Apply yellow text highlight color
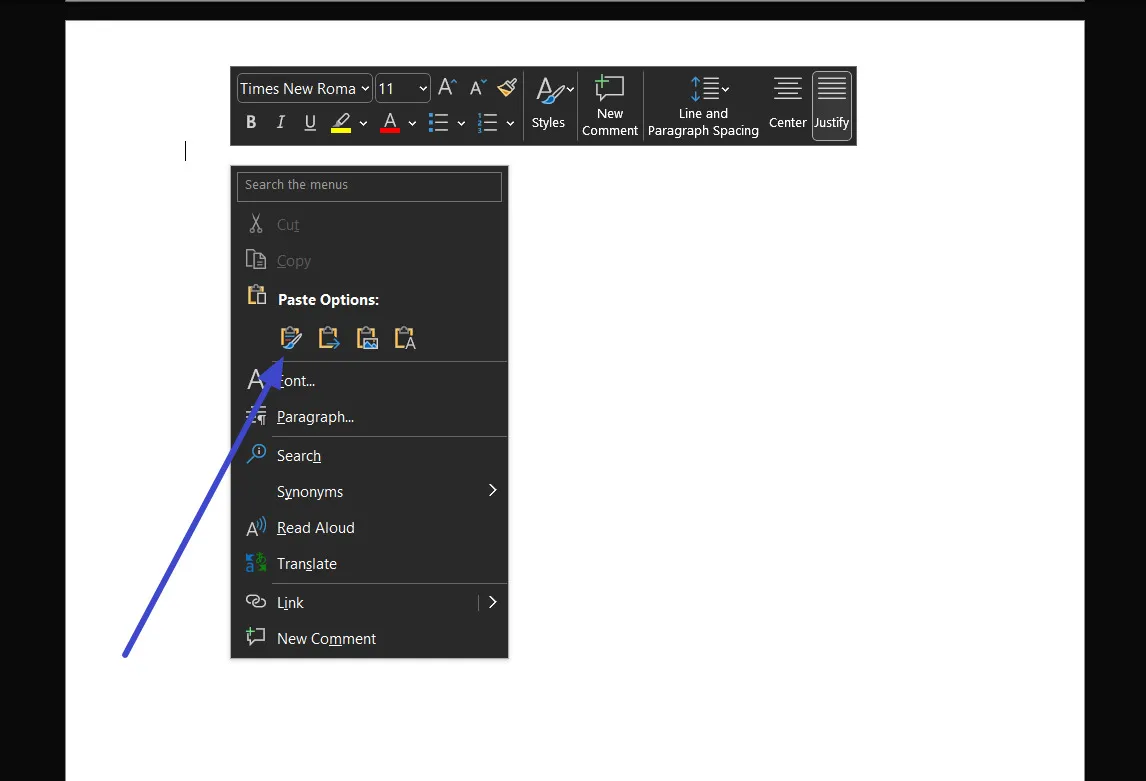1146x781 pixels. click(x=341, y=122)
